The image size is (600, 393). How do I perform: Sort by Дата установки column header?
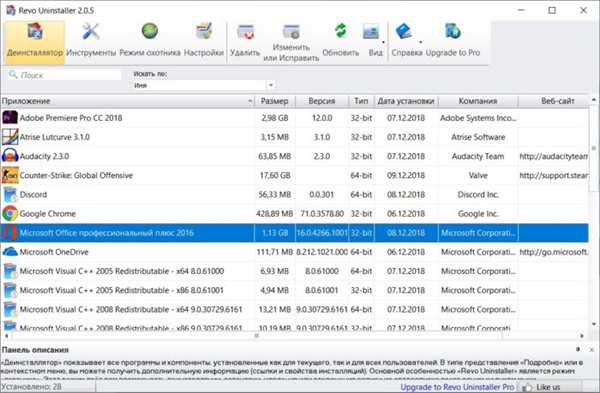pyautogui.click(x=406, y=101)
